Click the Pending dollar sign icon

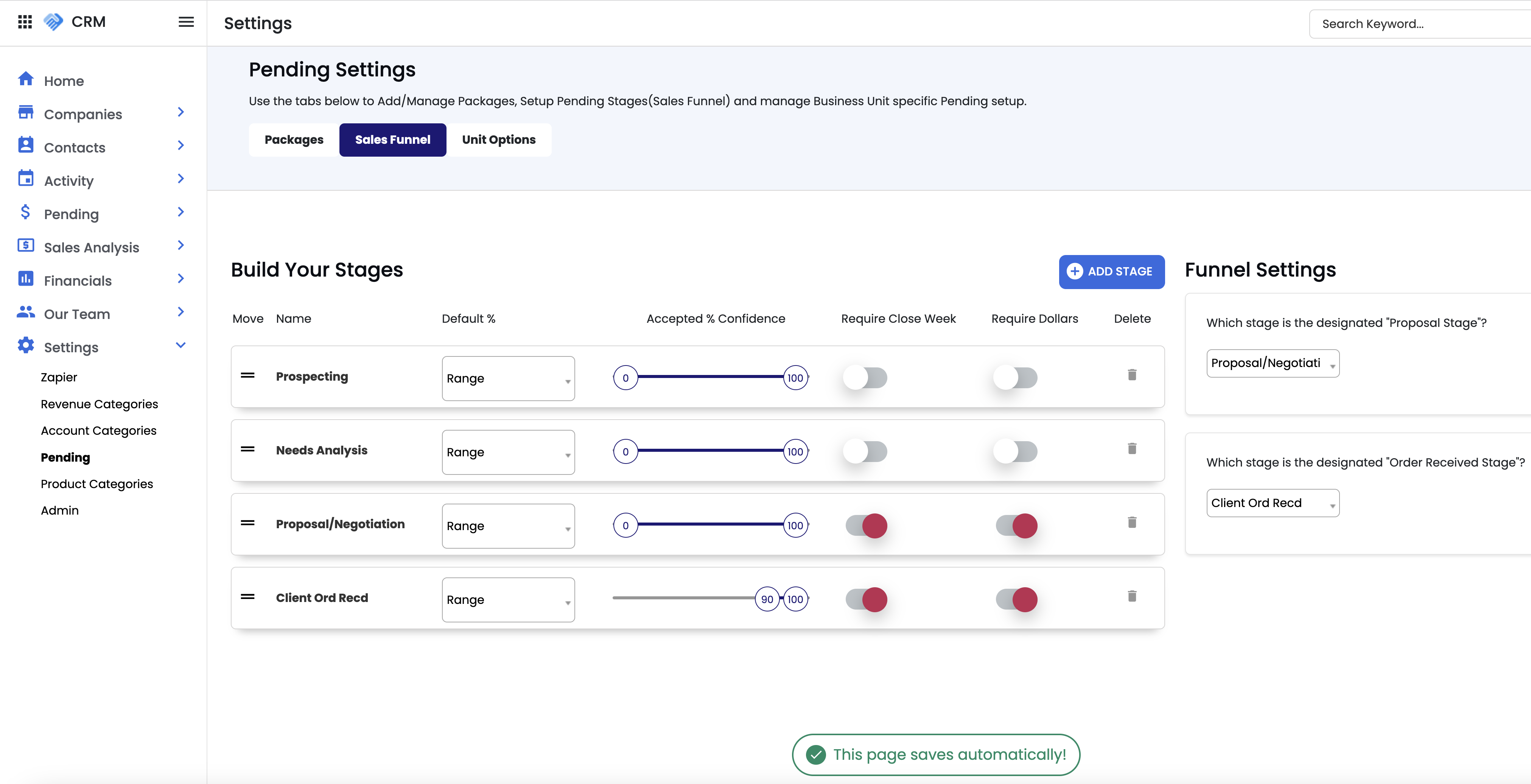click(26, 212)
